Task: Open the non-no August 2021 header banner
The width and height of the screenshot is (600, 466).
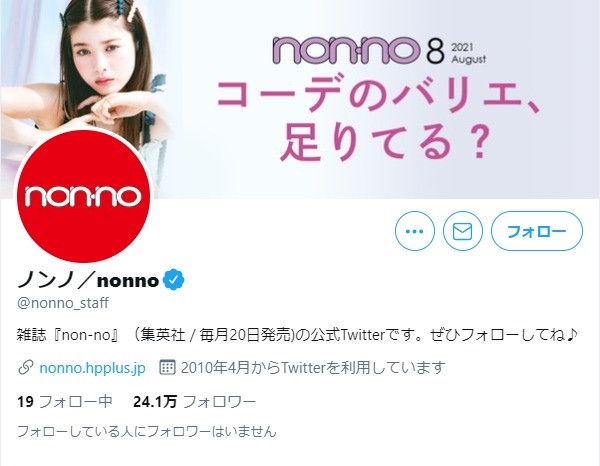Action: tap(300, 99)
